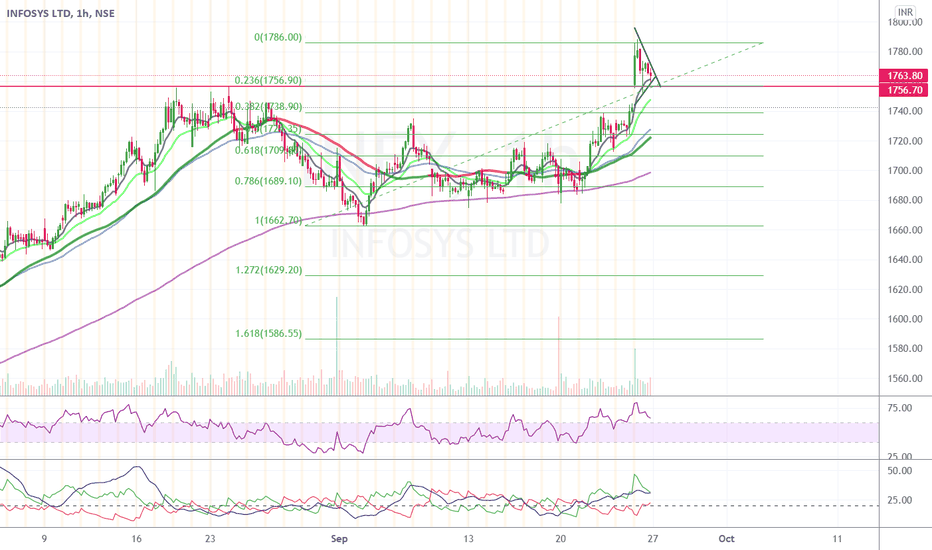
Task: Select the 1763.80 current price label
Action: click(904, 76)
